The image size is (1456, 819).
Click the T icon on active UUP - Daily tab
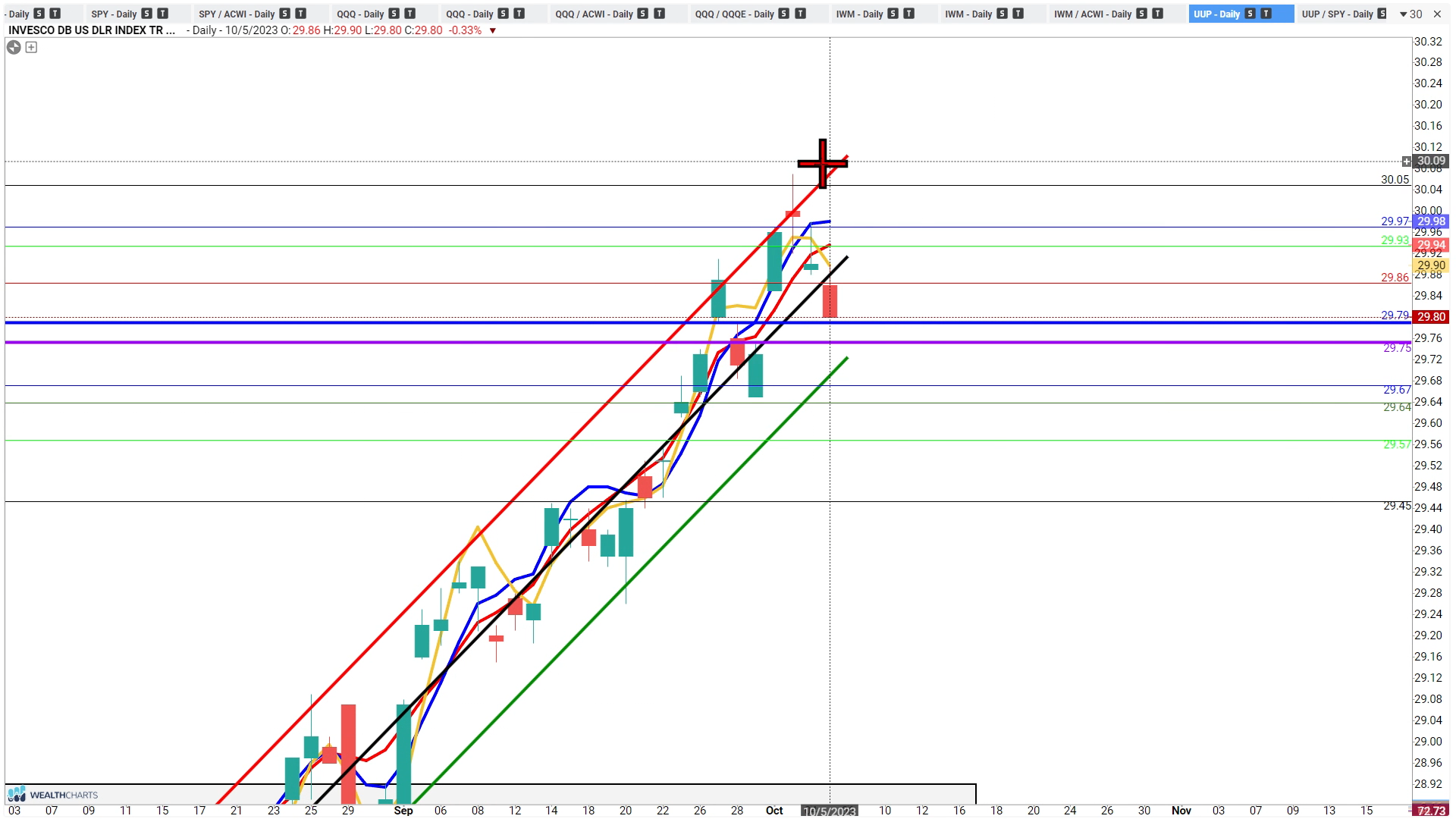pyautogui.click(x=1266, y=14)
